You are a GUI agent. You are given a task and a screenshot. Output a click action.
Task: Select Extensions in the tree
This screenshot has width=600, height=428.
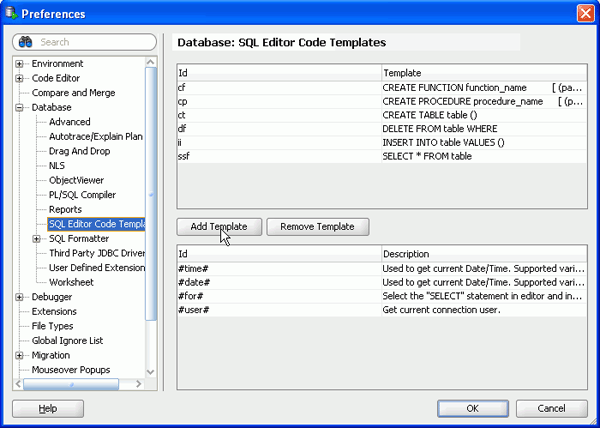(54, 312)
